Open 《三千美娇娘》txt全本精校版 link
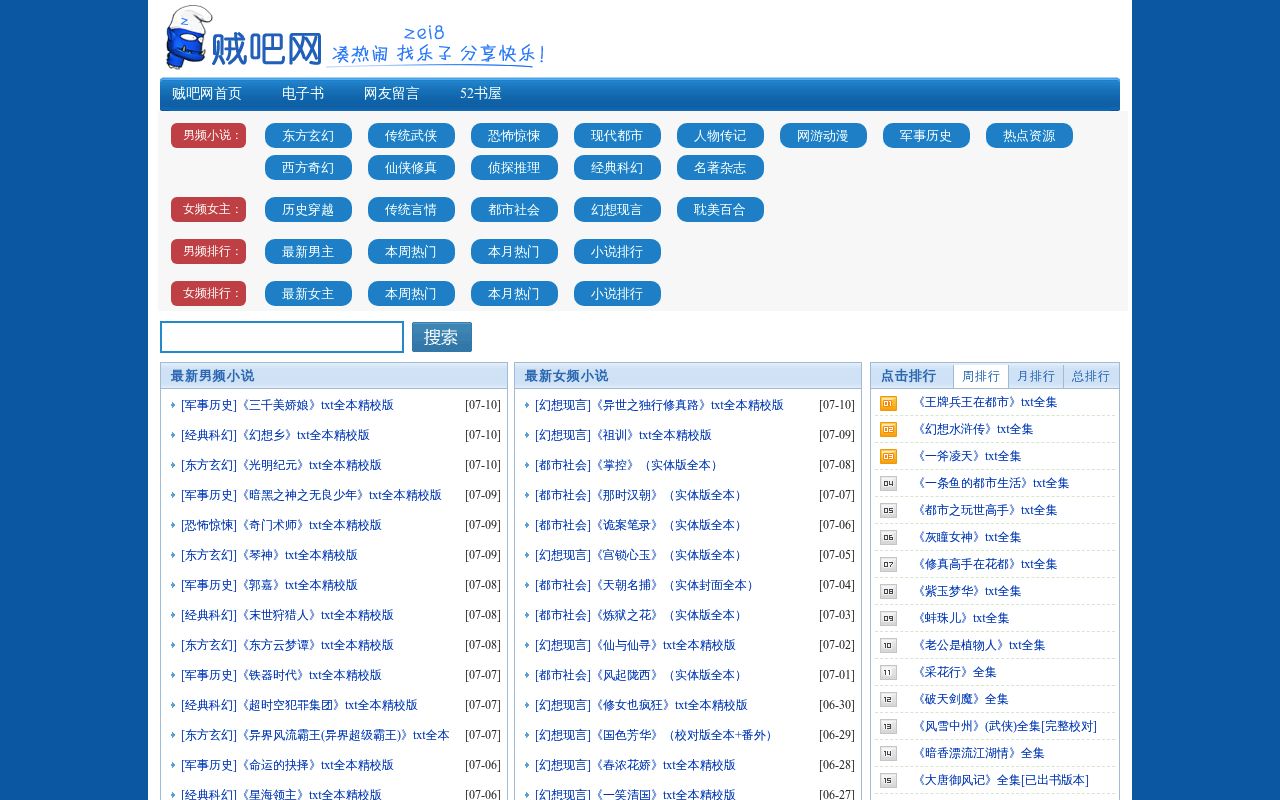Image resolution: width=1280 pixels, height=800 pixels. pyautogui.click(x=315, y=405)
